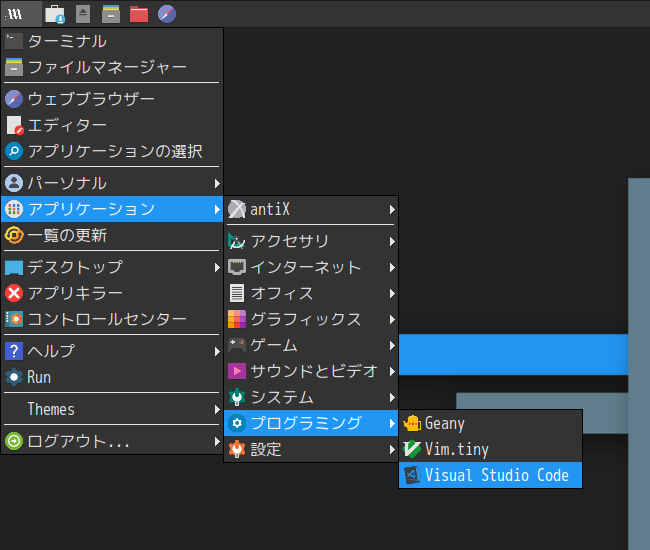Expand the アクセサリ submenu arrow
Viewport: 650px width, 550px height.
click(392, 241)
